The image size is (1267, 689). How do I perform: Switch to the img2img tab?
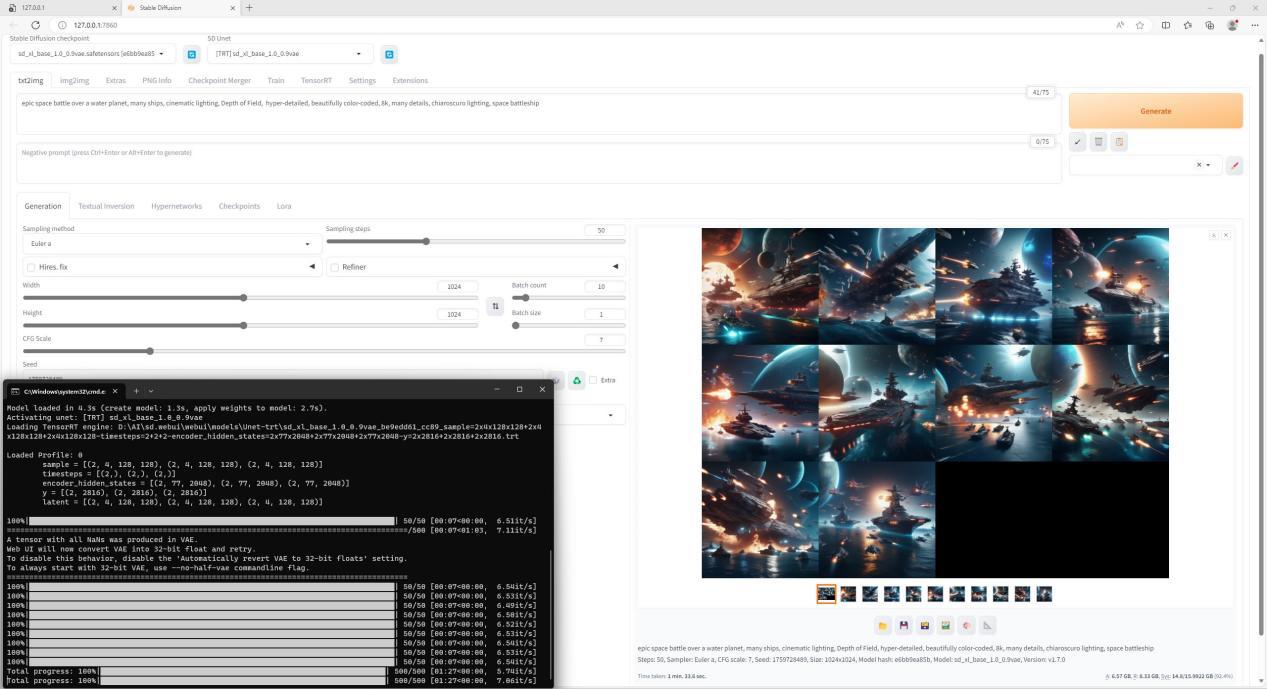[74, 80]
